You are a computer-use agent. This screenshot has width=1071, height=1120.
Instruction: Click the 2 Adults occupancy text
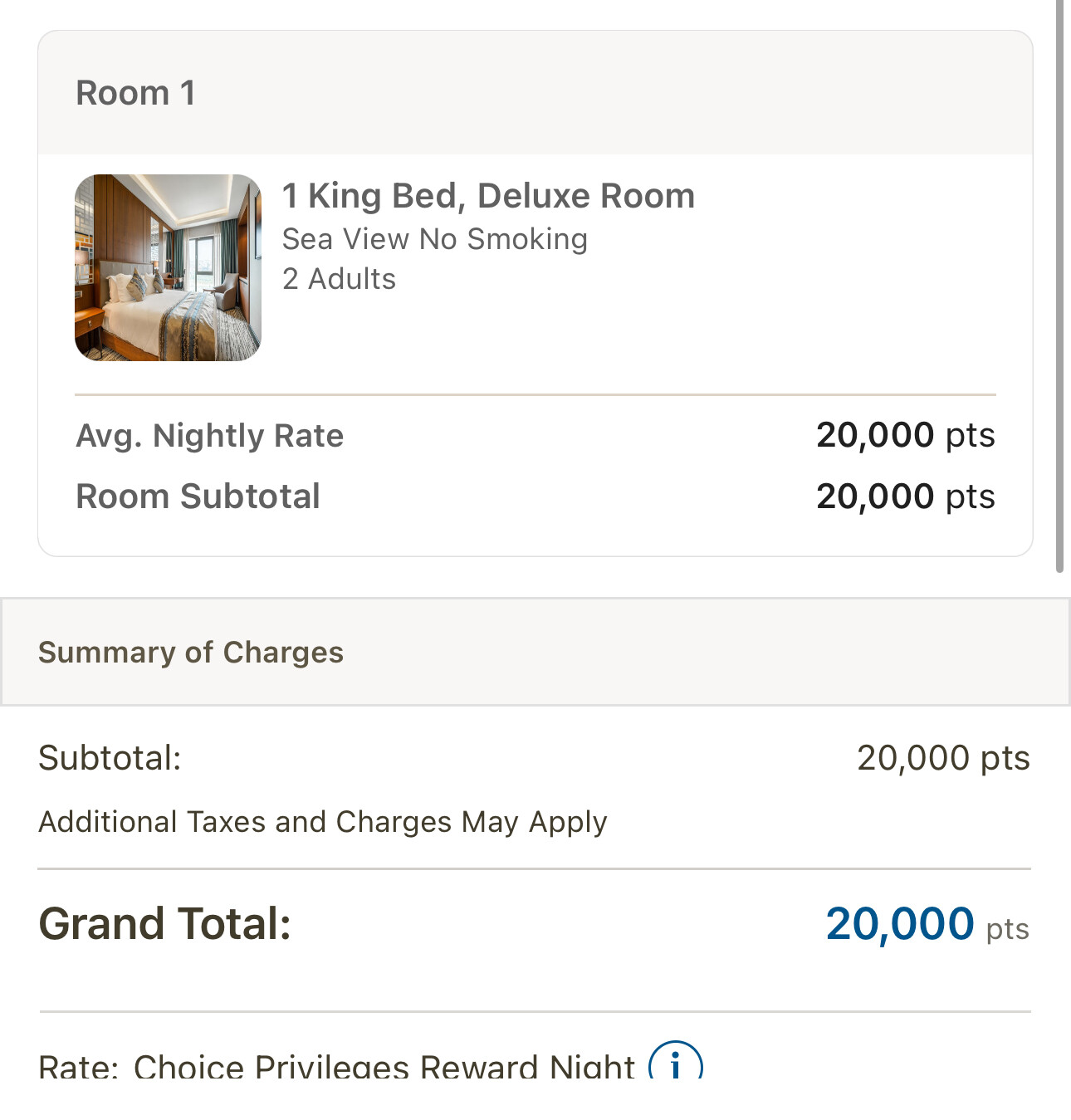(x=339, y=279)
